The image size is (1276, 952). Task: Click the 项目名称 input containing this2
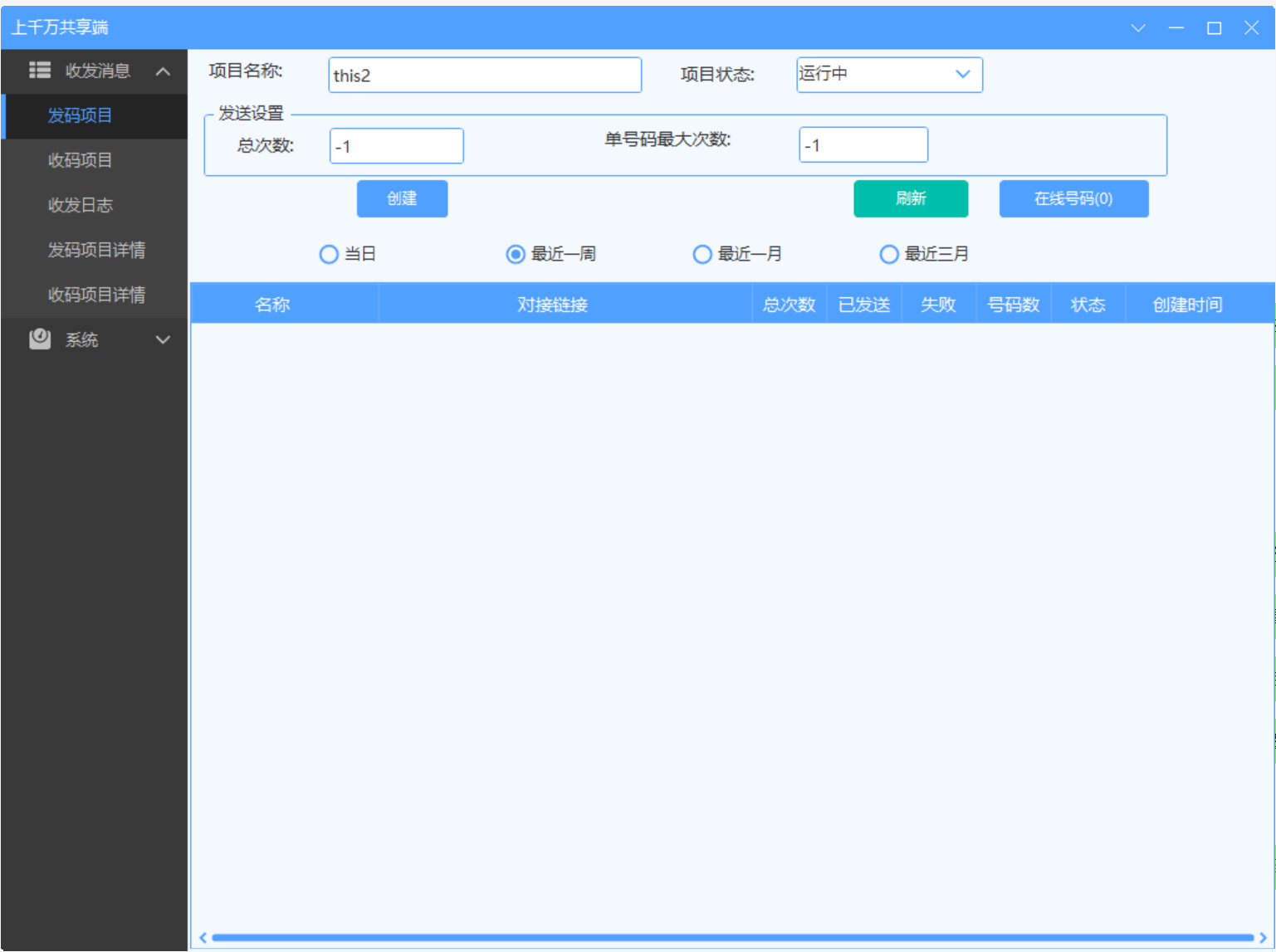(x=485, y=75)
